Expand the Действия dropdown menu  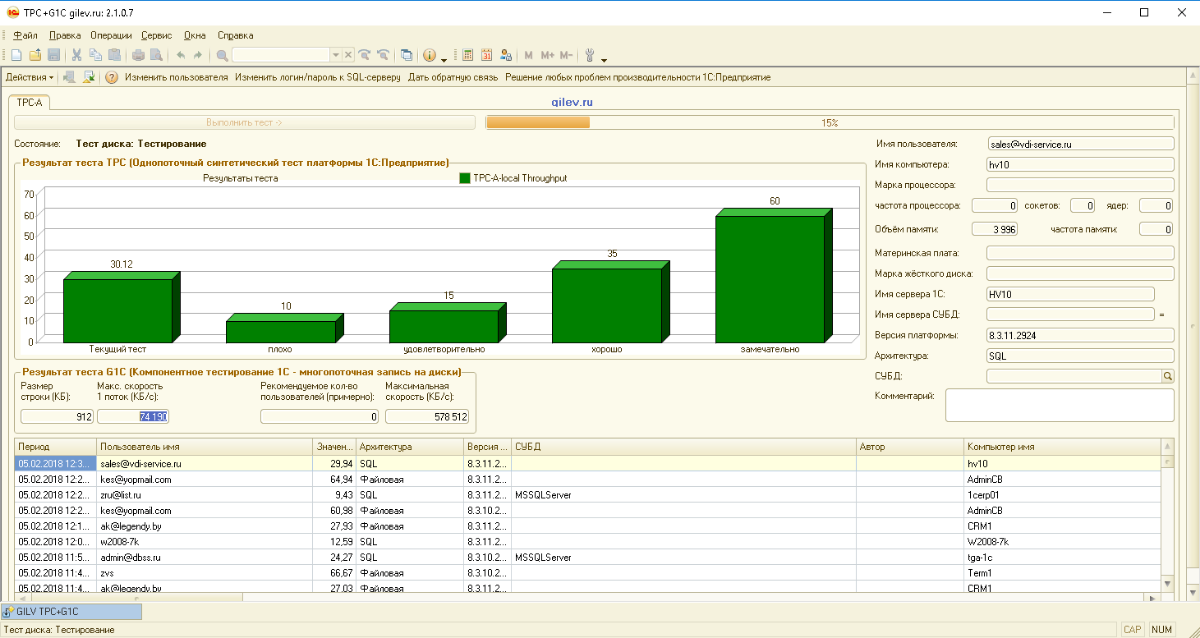pos(30,77)
